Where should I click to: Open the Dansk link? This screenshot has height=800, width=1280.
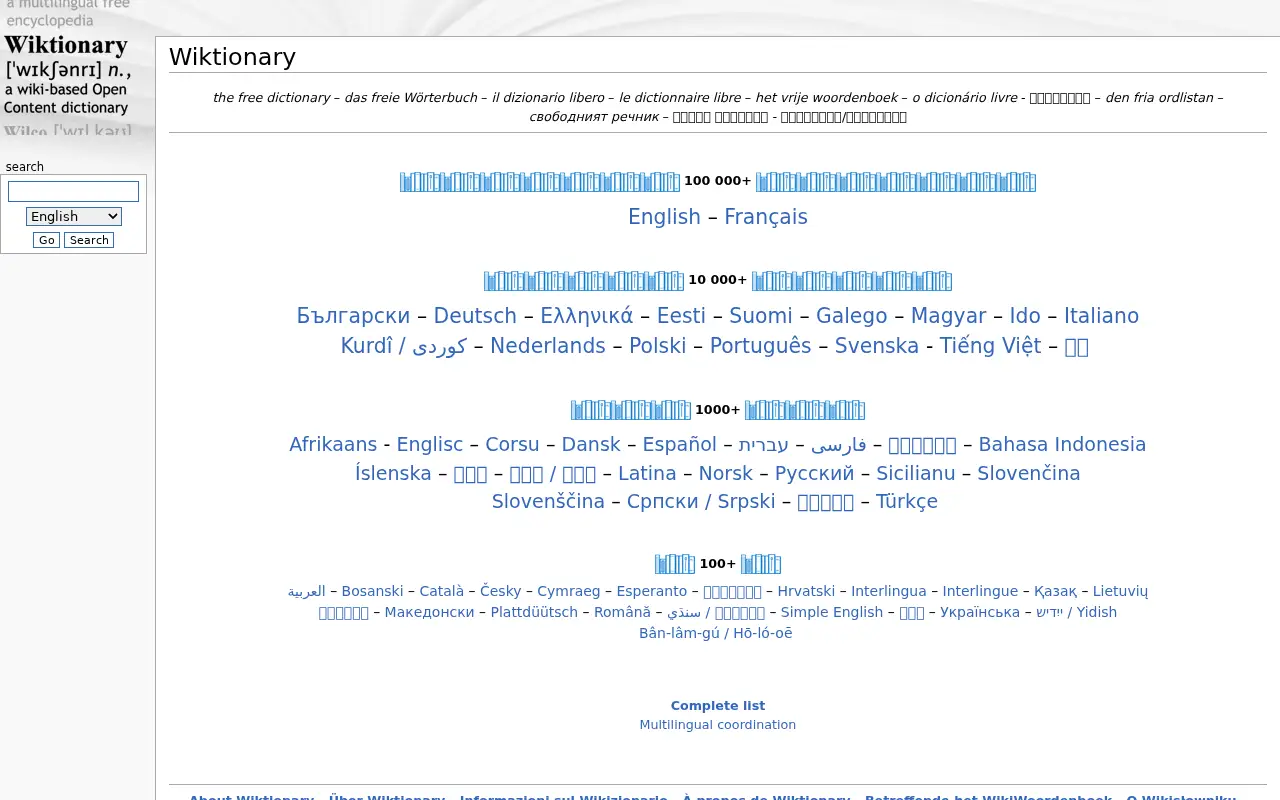click(591, 445)
